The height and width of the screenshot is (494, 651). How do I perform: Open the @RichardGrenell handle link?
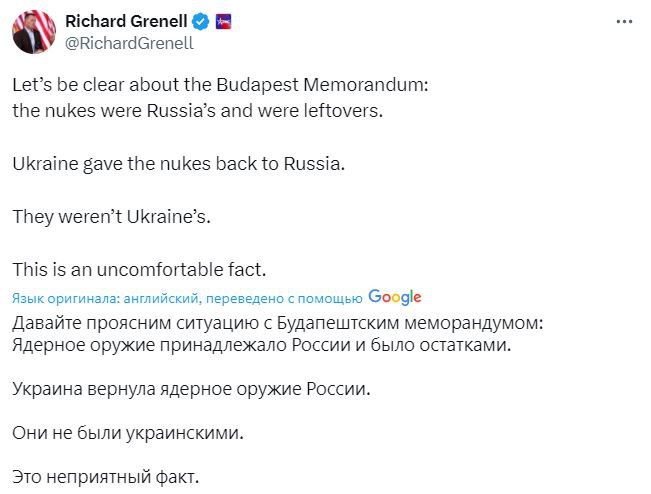pyautogui.click(x=130, y=43)
